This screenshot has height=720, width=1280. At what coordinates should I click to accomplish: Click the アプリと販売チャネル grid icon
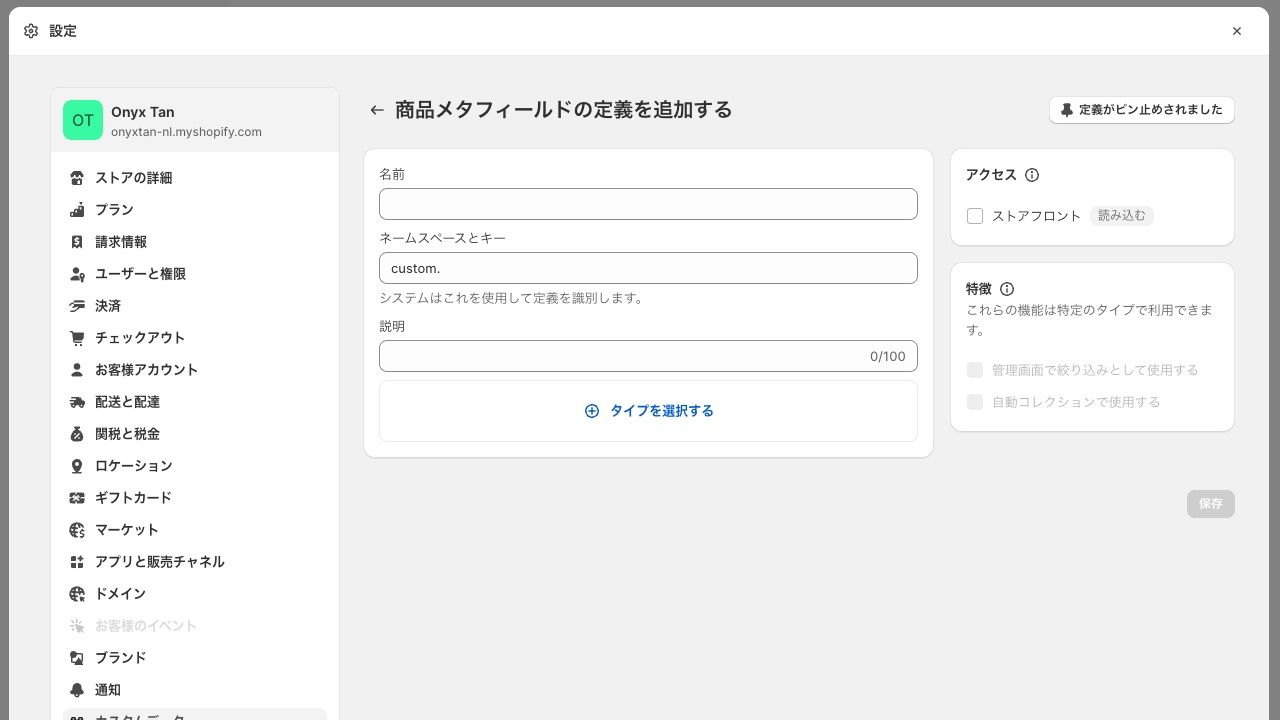coord(77,562)
